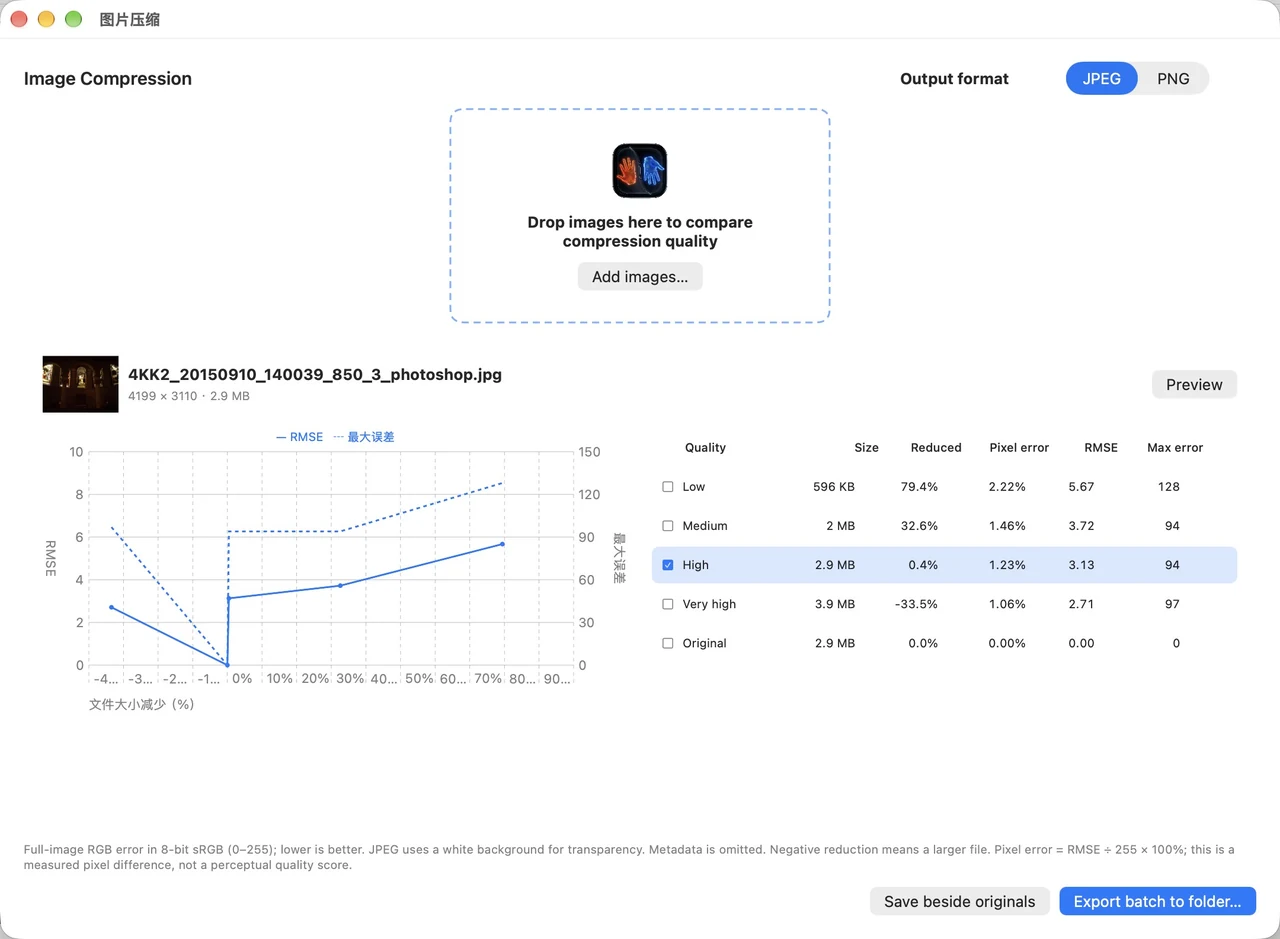Viewport: 1280px width, 939px height.
Task: Click the Quality column header
Action: point(705,447)
